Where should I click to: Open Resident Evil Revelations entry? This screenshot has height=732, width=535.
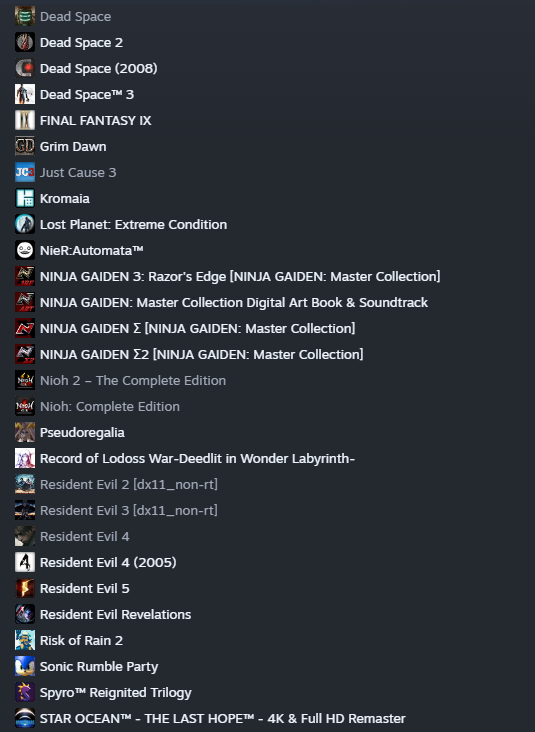click(115, 614)
